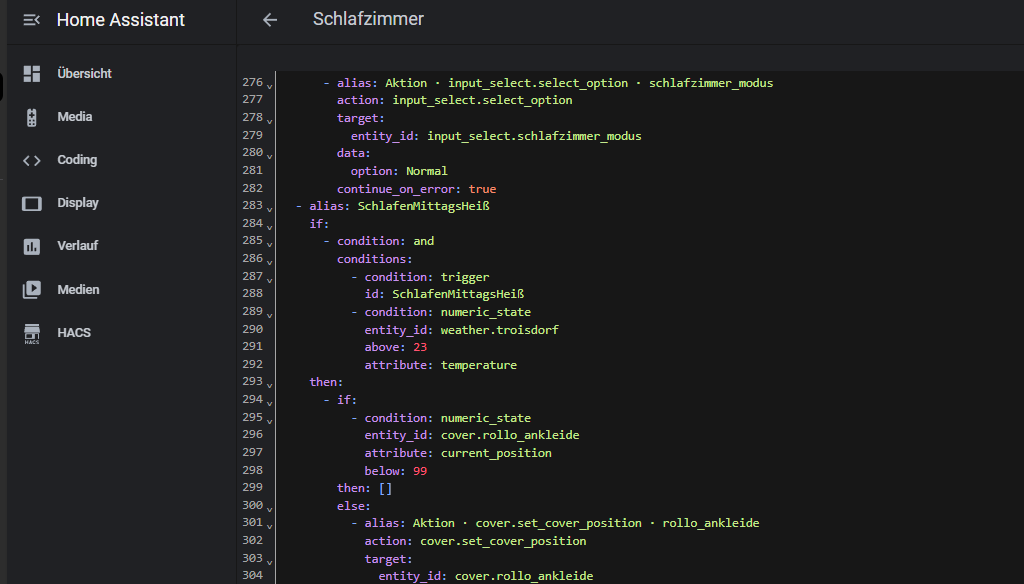Viewport: 1024px width, 584px height.
Task: Click the Schlafzimmer page title
Action: tap(368, 19)
